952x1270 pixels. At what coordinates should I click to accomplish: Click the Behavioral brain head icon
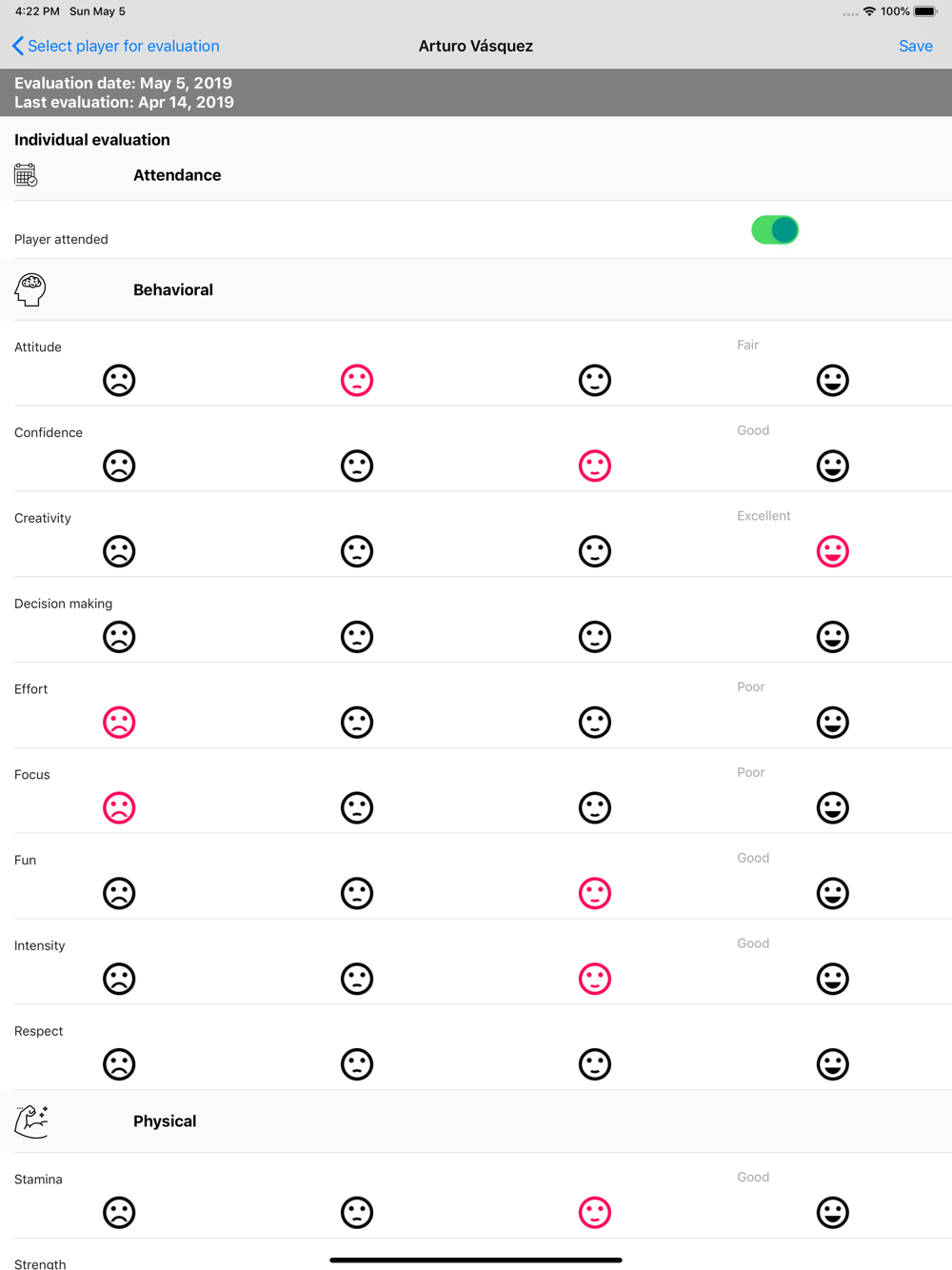click(x=30, y=289)
